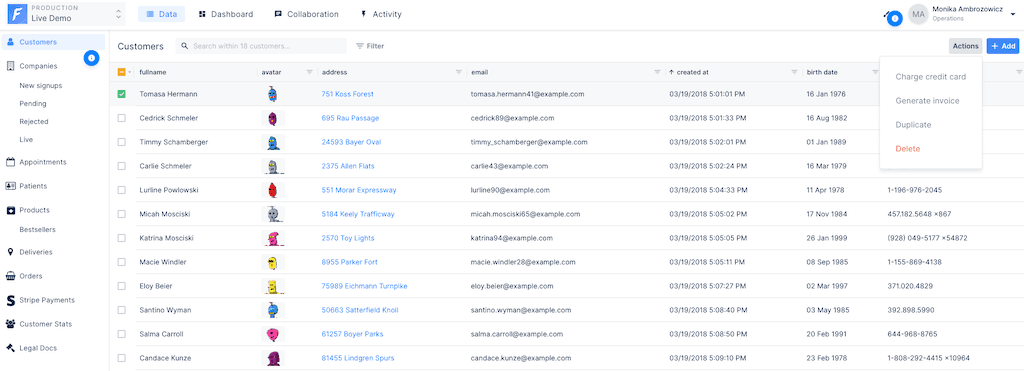Open Stripe Payments section
This screenshot has width=1024, height=371.
47,300
